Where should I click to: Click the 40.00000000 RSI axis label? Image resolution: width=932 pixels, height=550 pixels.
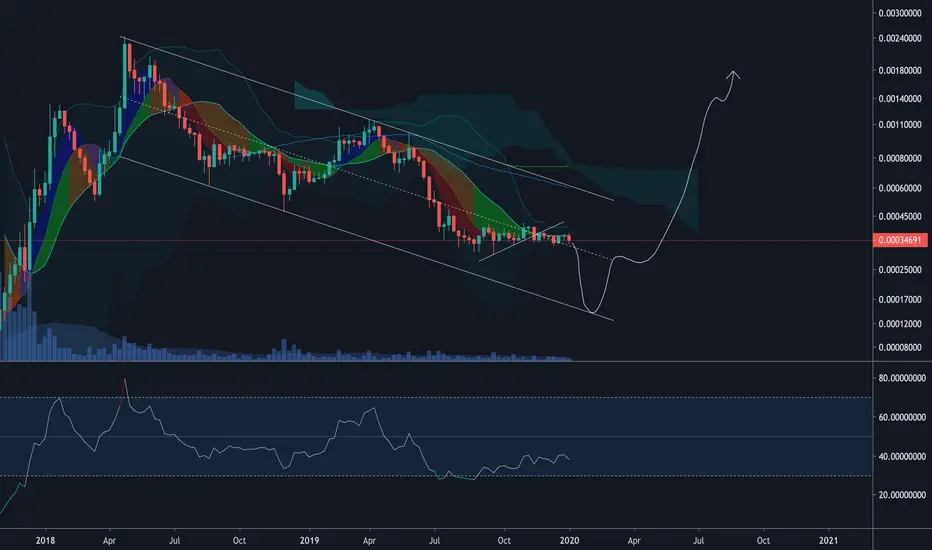coord(902,457)
